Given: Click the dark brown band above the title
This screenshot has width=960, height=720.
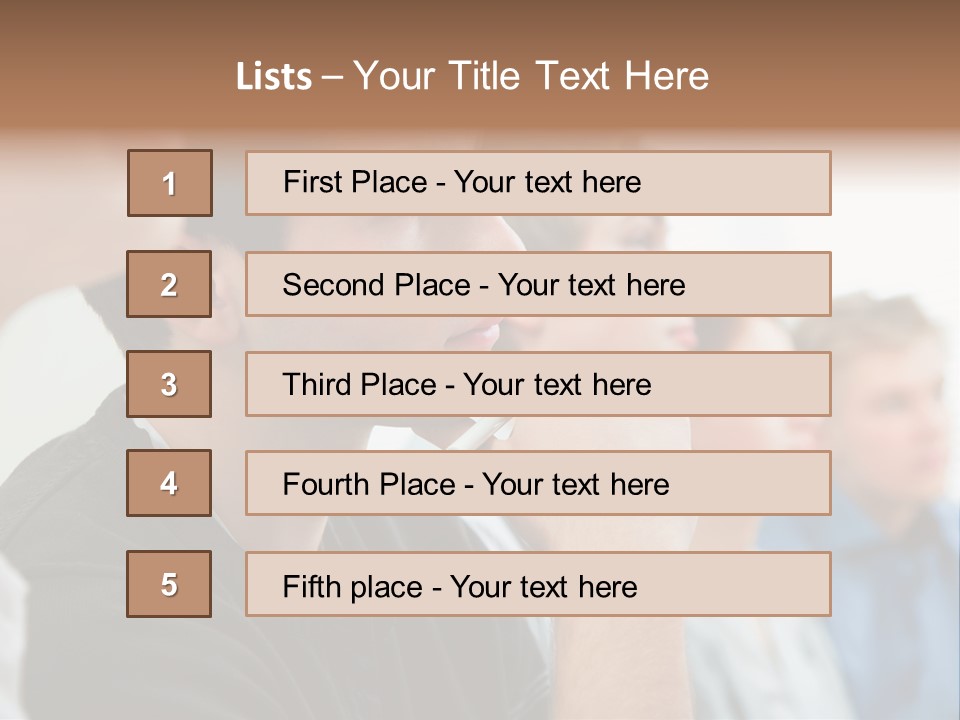Looking at the screenshot, I should [480, 20].
